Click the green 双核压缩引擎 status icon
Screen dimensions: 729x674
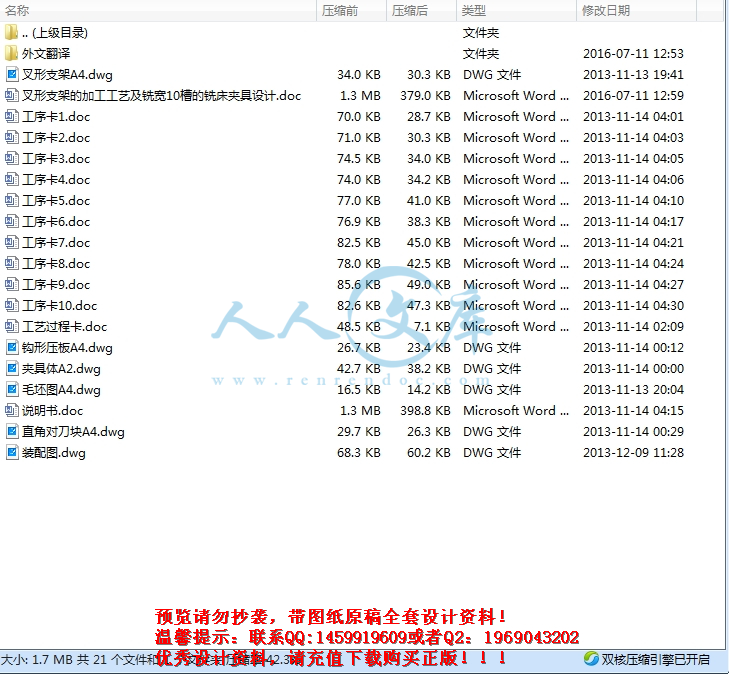click(x=591, y=659)
